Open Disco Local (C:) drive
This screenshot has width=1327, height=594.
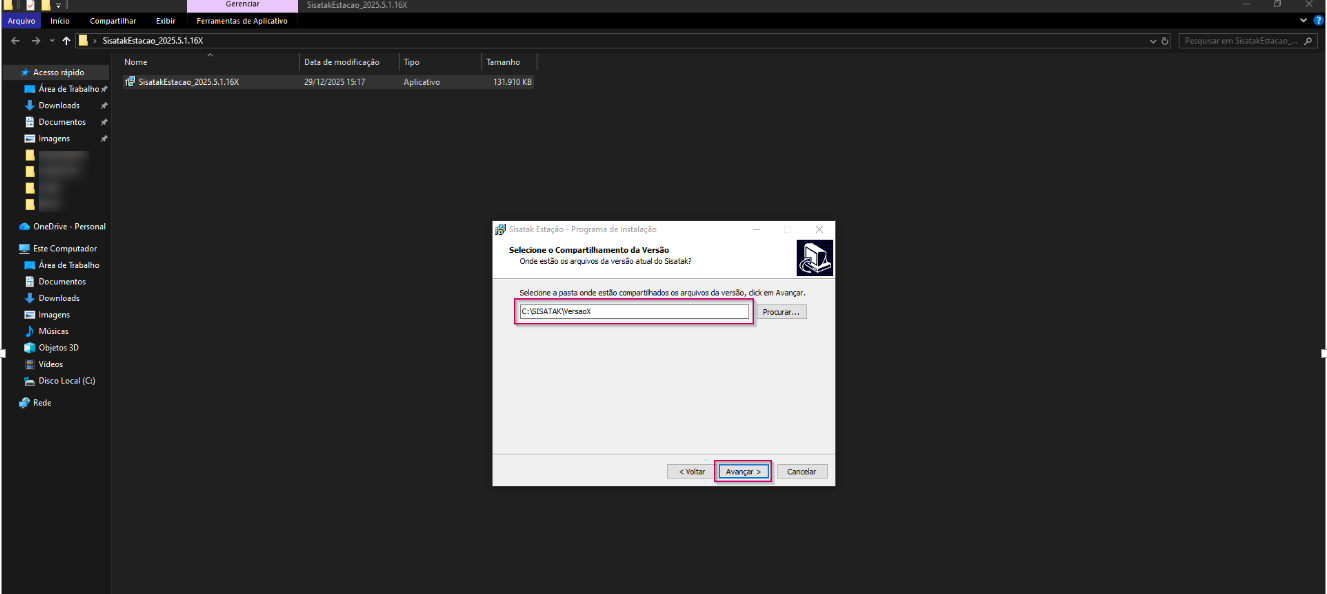coord(66,381)
